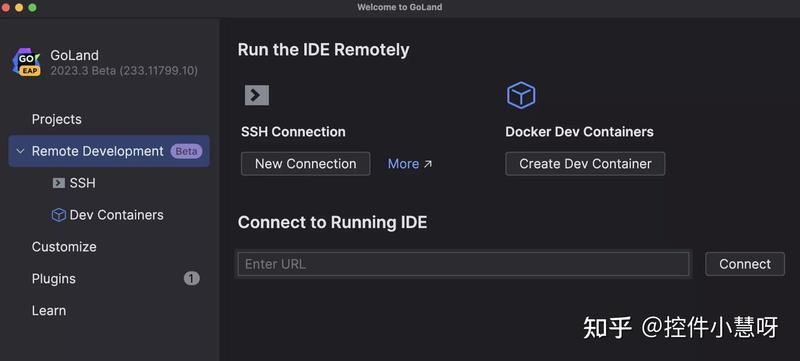Click the Plugins update count badge
The height and width of the screenshot is (361, 800).
pyautogui.click(x=192, y=278)
